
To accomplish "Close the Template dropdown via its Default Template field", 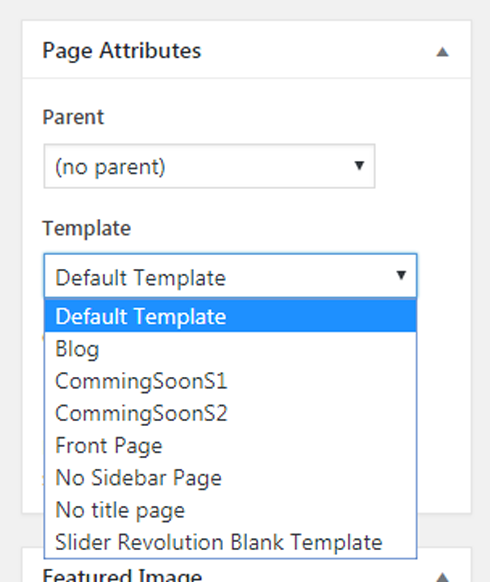I will [x=231, y=276].
